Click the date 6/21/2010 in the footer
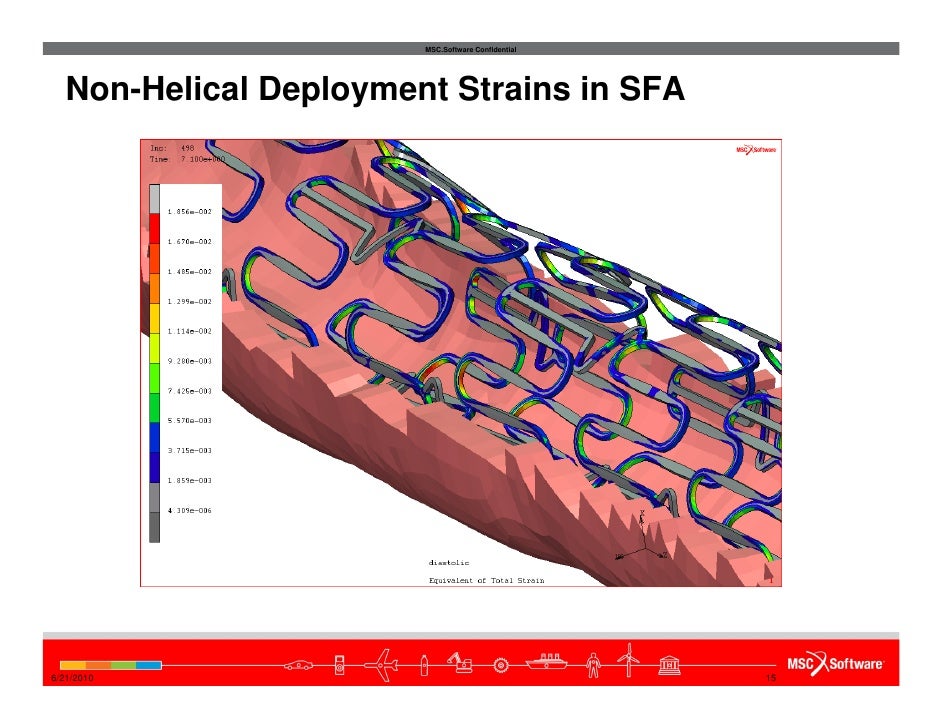942x728 pixels. tap(72, 678)
